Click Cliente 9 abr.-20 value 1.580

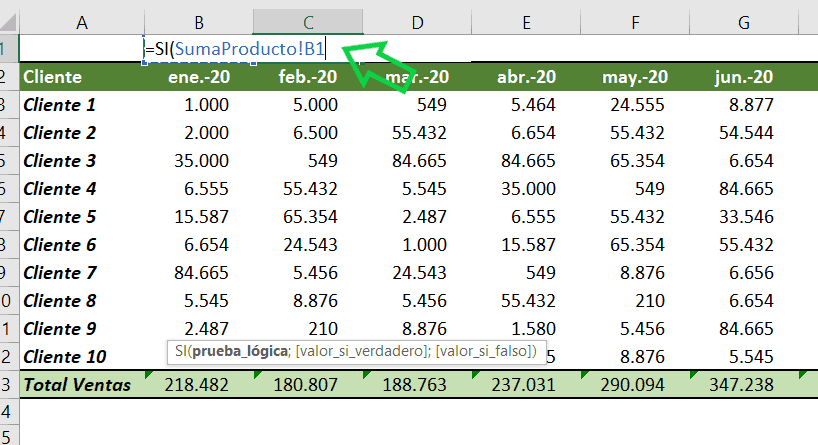(526, 329)
